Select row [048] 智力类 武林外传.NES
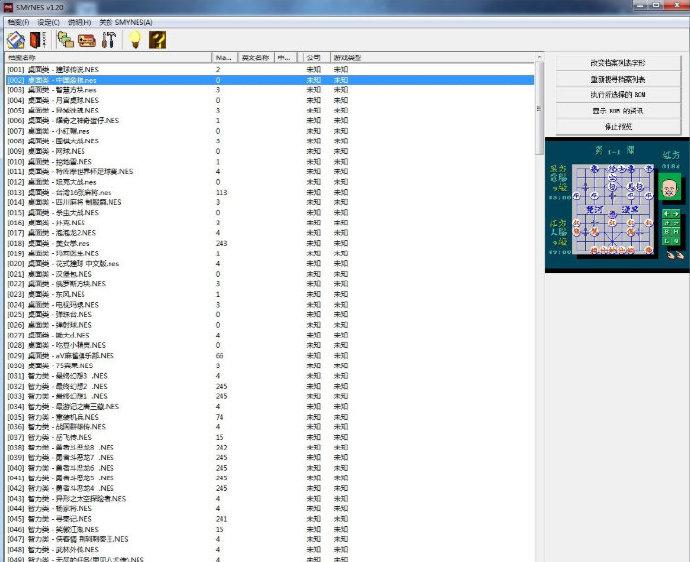The image size is (690, 562). [x=270, y=549]
